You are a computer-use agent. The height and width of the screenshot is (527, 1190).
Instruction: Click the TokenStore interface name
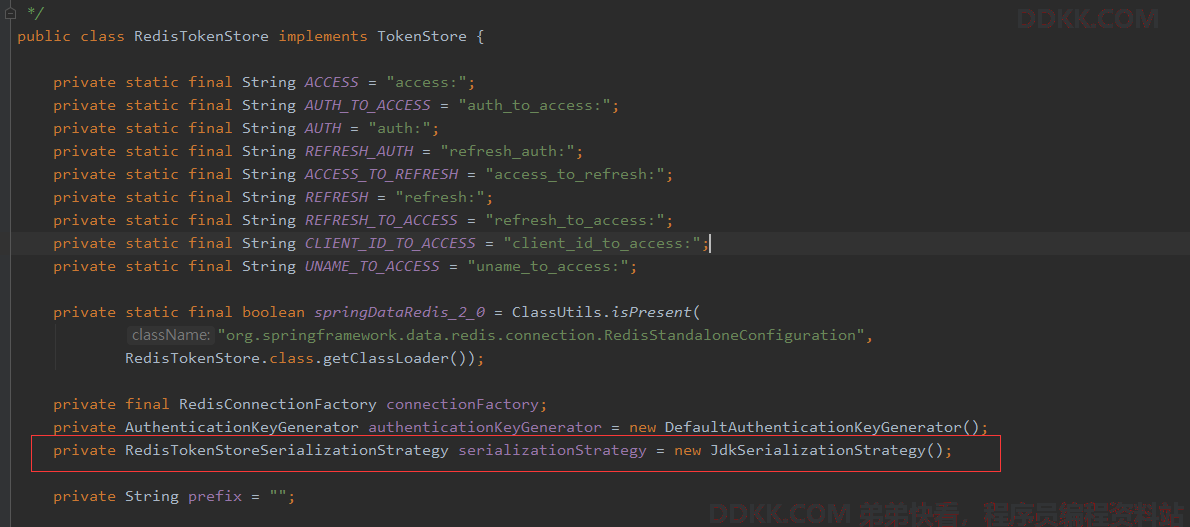click(422, 36)
